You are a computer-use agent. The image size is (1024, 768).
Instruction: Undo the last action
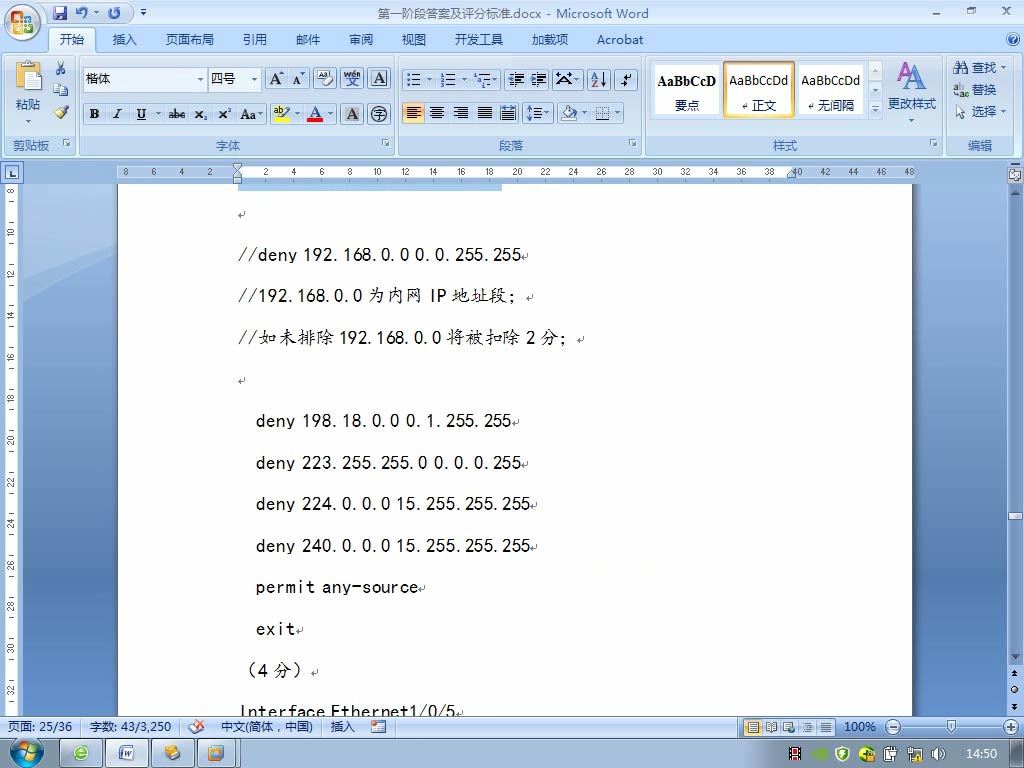(x=82, y=13)
